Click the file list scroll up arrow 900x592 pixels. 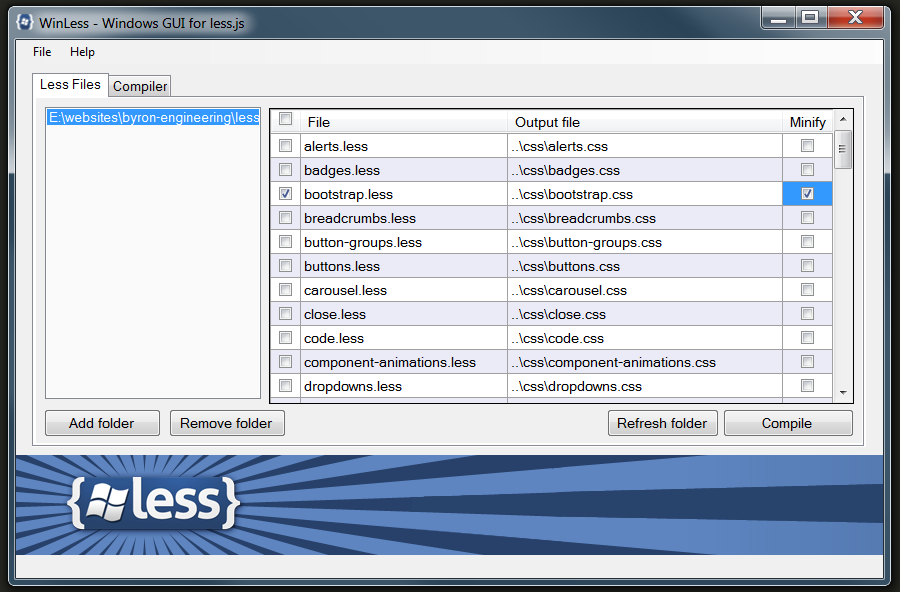(843, 119)
